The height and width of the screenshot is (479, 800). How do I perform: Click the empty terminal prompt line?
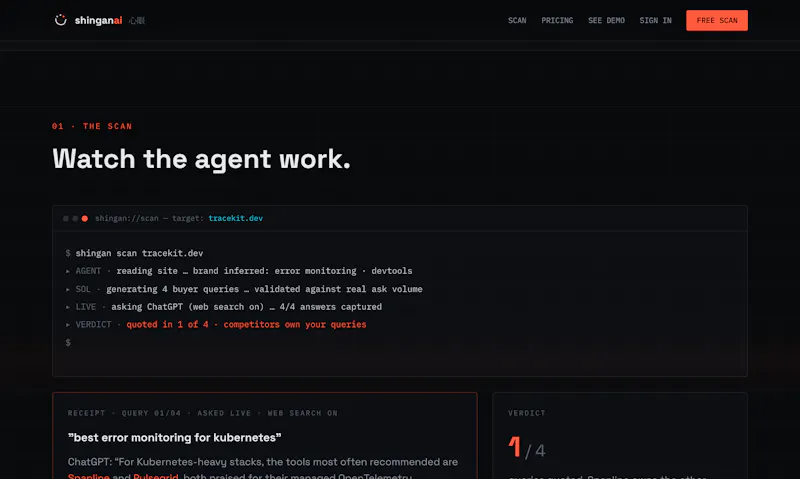click(x=68, y=342)
